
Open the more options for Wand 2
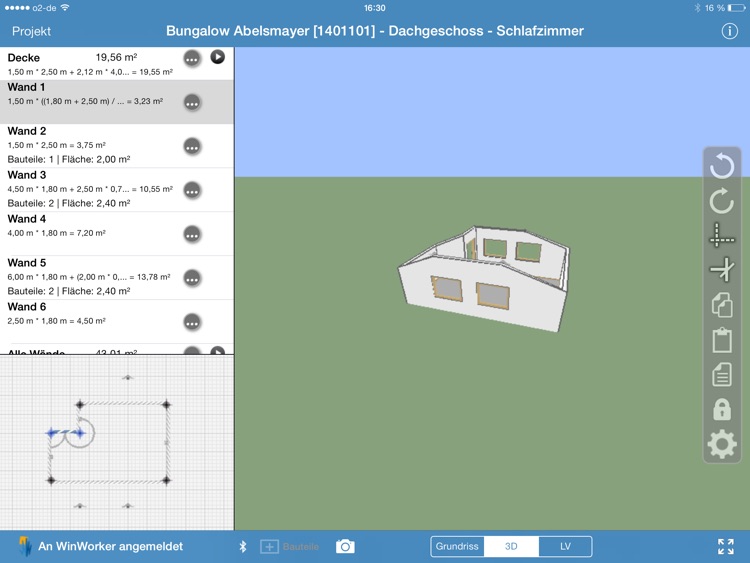click(x=192, y=147)
